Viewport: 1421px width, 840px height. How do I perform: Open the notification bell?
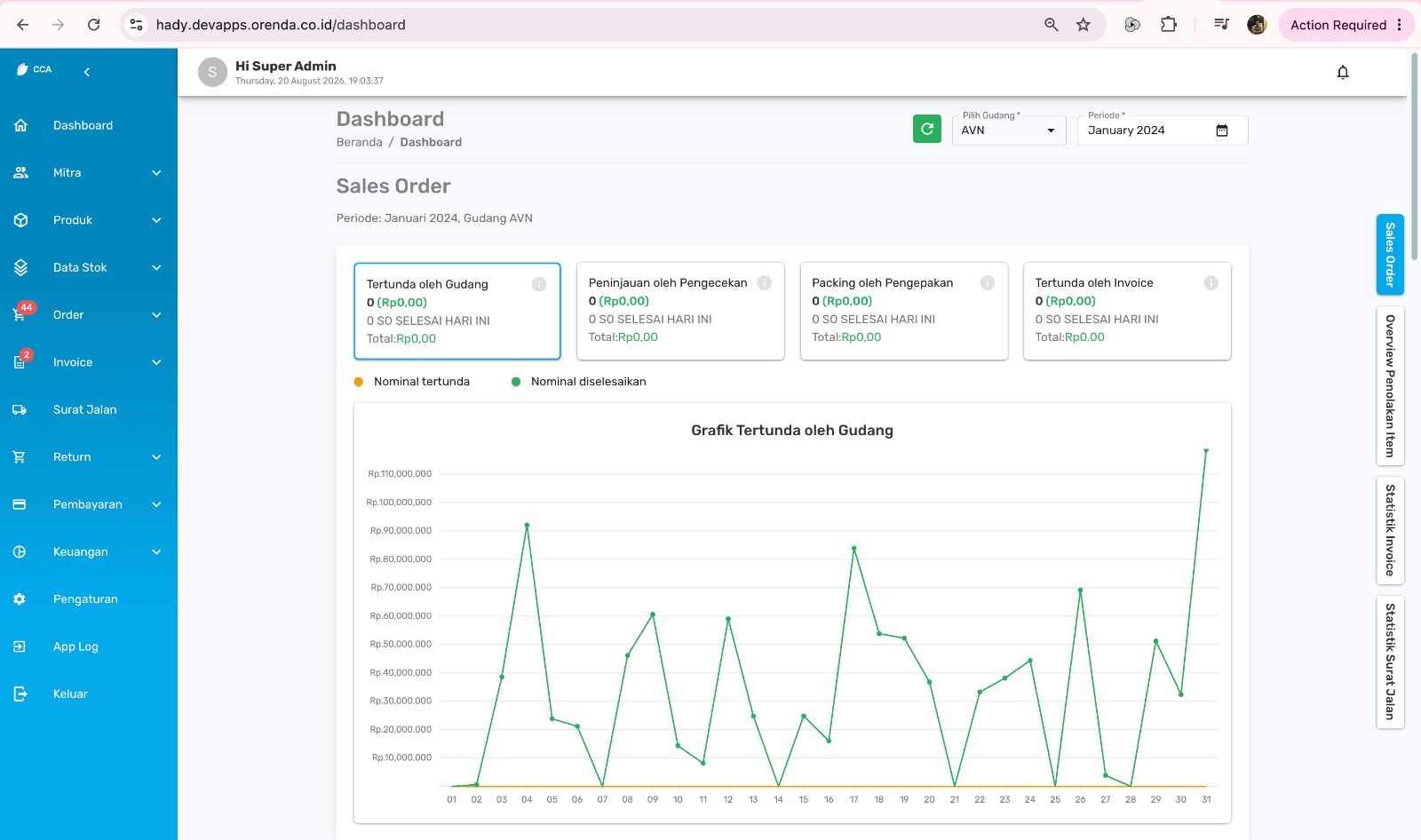1343,72
